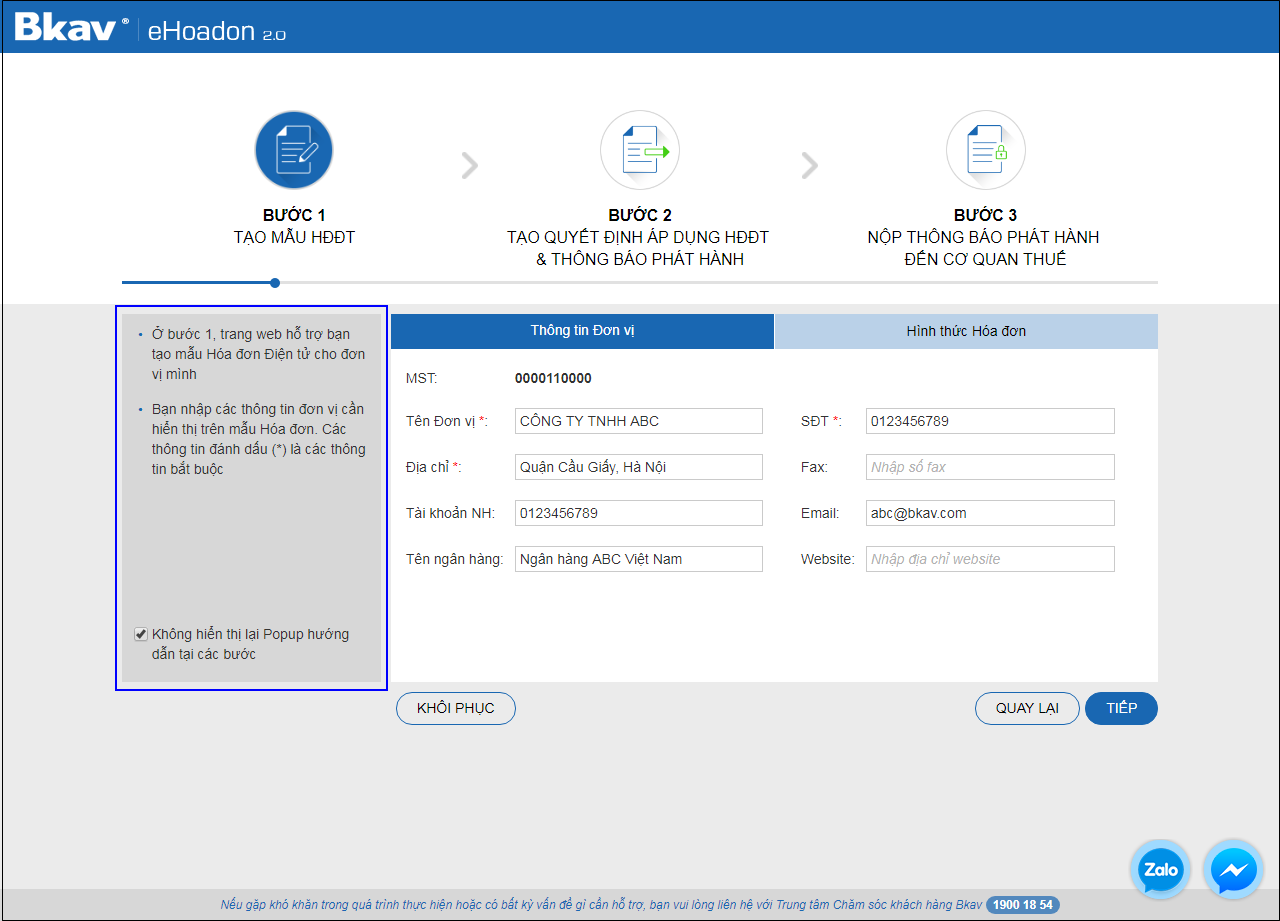
Task: Click the BƯỚC 3 step heading
Action: pos(986,216)
